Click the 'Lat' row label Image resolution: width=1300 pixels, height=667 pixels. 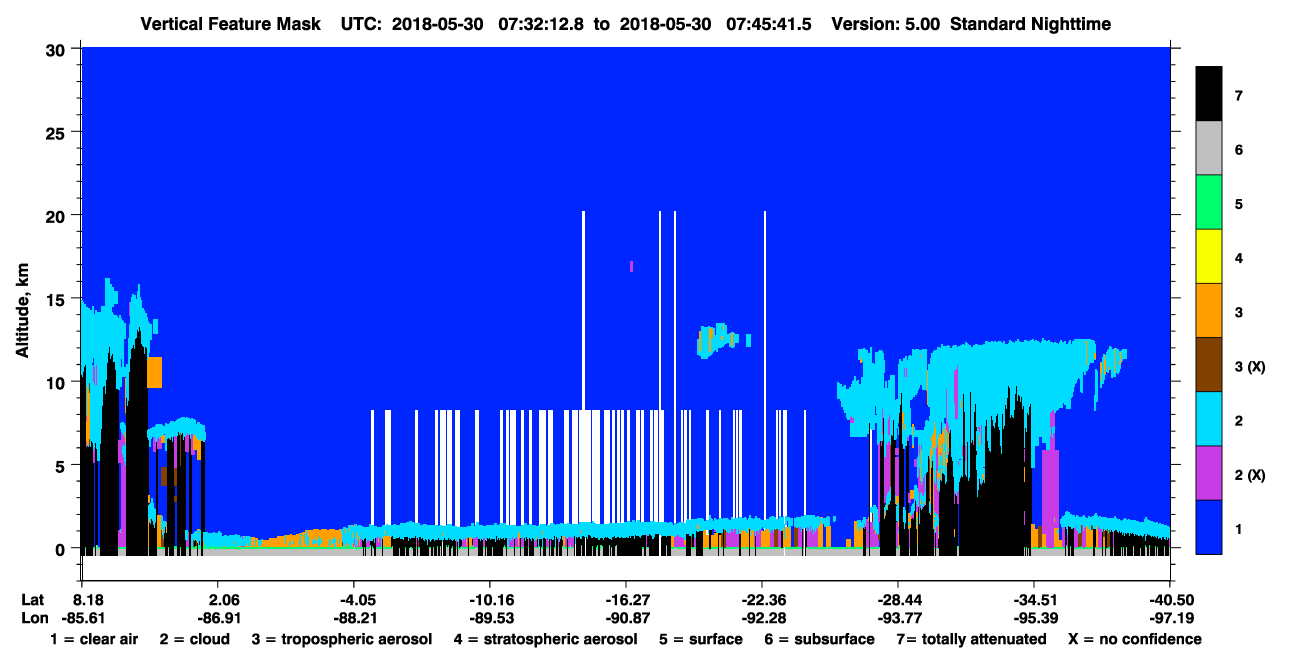(33, 600)
